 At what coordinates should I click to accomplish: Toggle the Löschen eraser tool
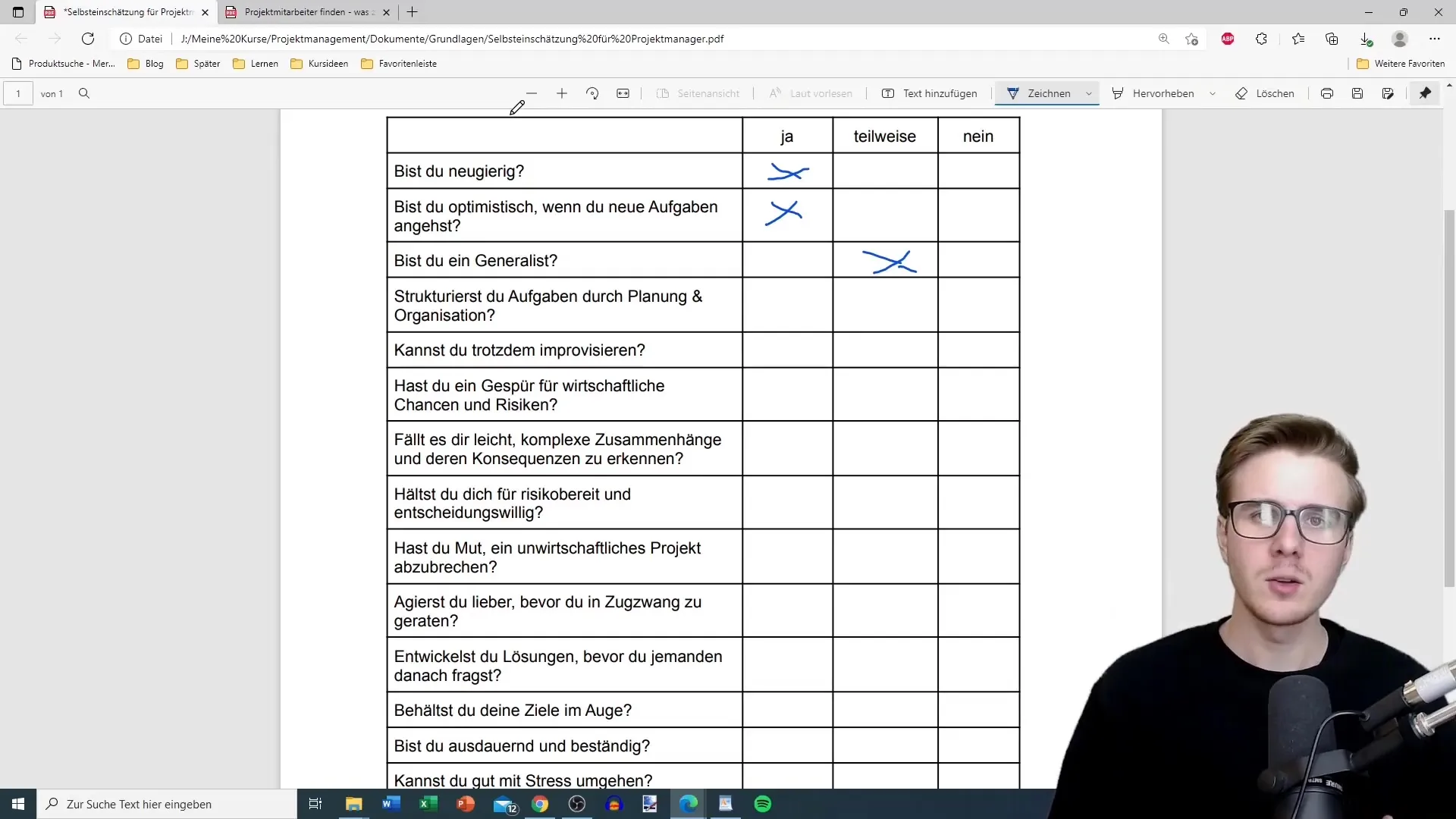click(1265, 93)
